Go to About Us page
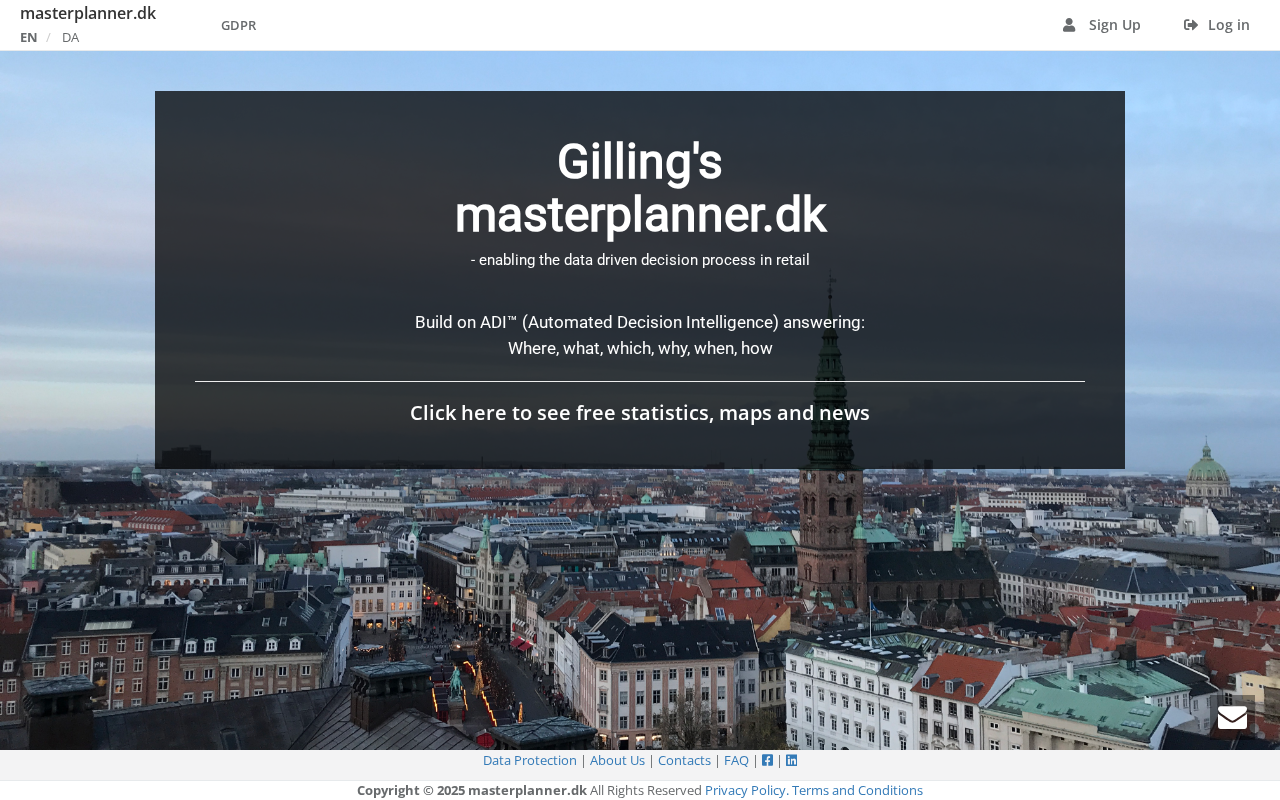 (x=617, y=760)
